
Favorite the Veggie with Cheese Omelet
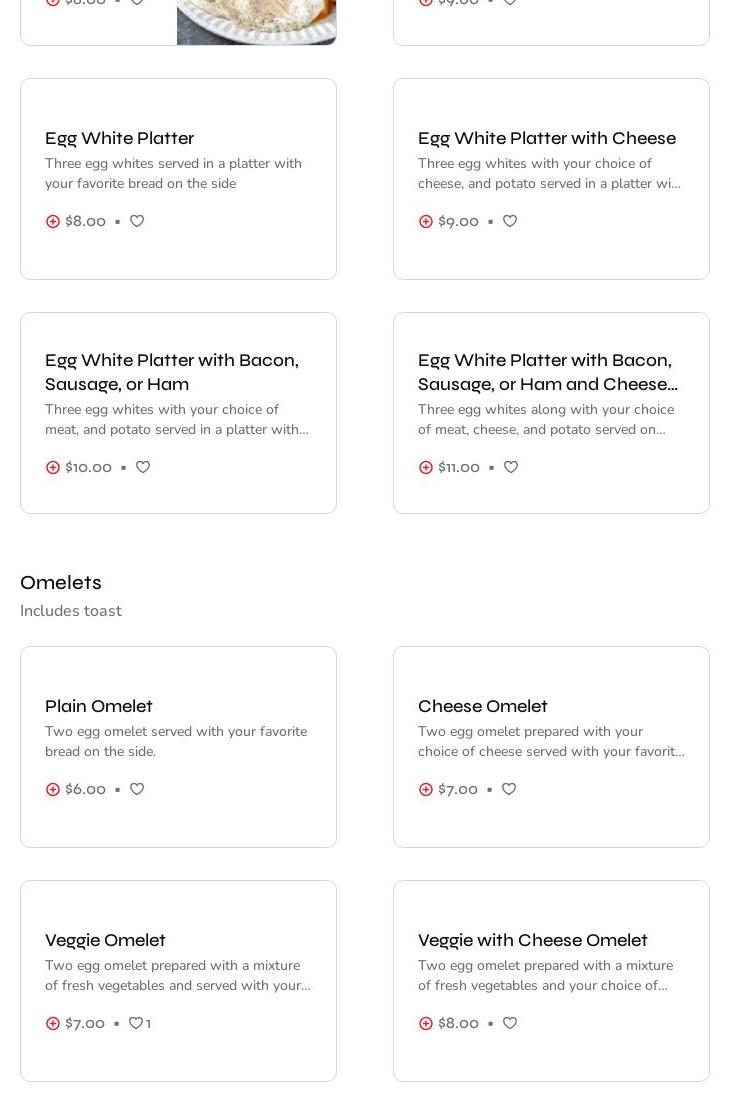[x=510, y=1023]
